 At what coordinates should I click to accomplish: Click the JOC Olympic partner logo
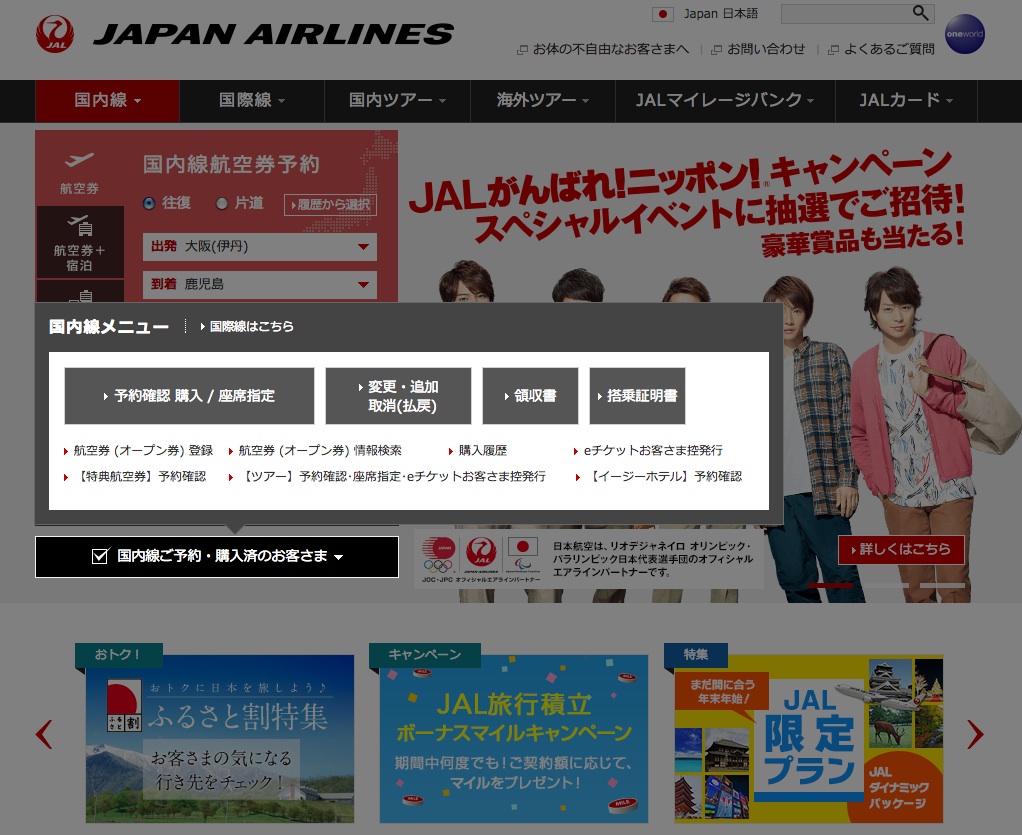[438, 555]
